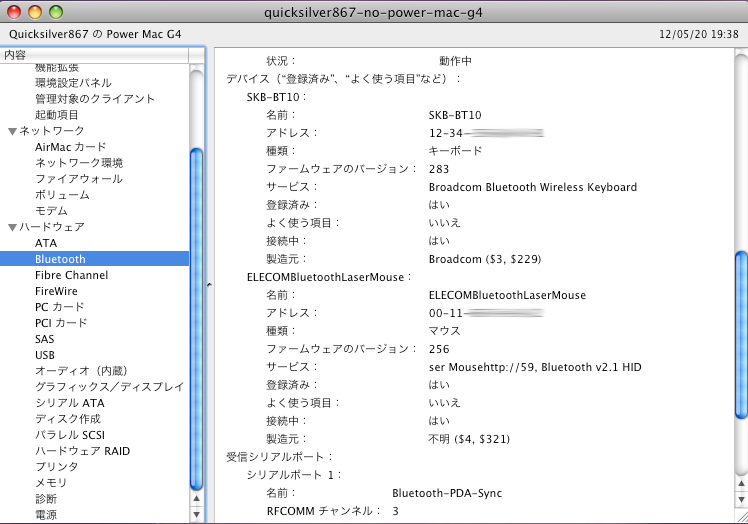Select the Fibre Channel entry
Image resolution: width=748 pixels, height=524 pixels.
pos(71,275)
